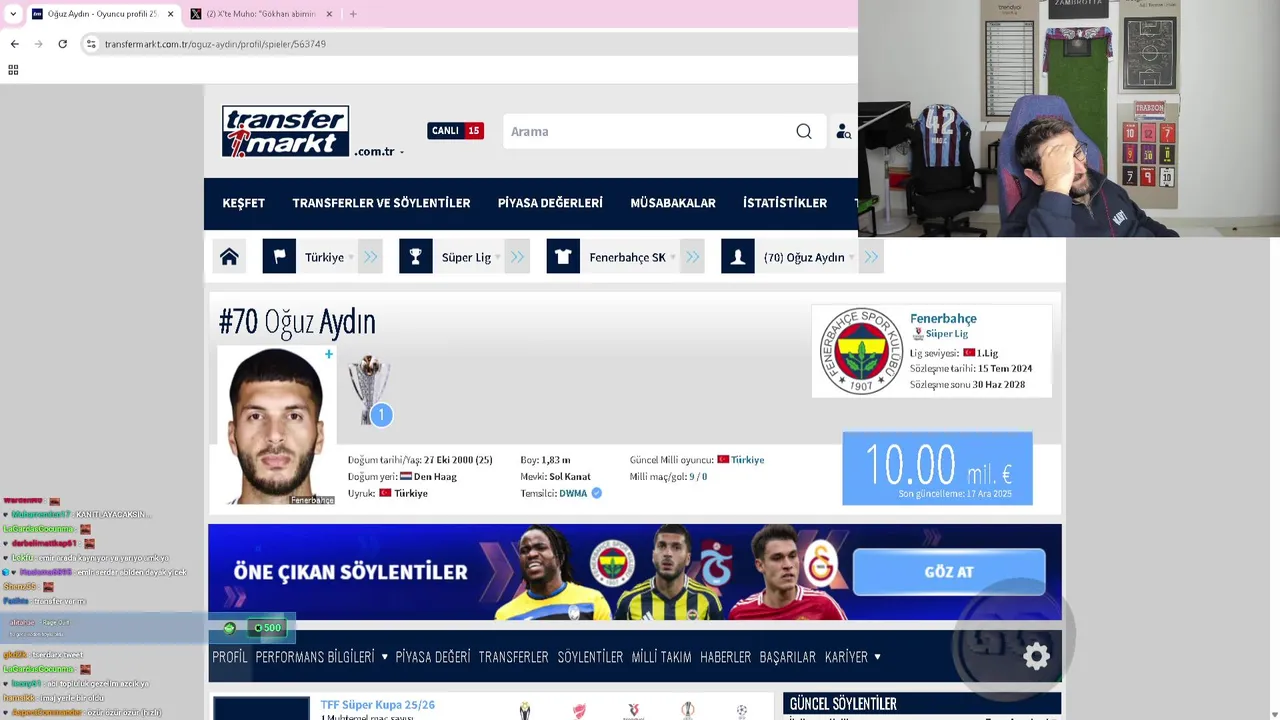The width and height of the screenshot is (1280, 720).
Task: Open the Fenerbahçe club name link
Action: tap(943, 318)
